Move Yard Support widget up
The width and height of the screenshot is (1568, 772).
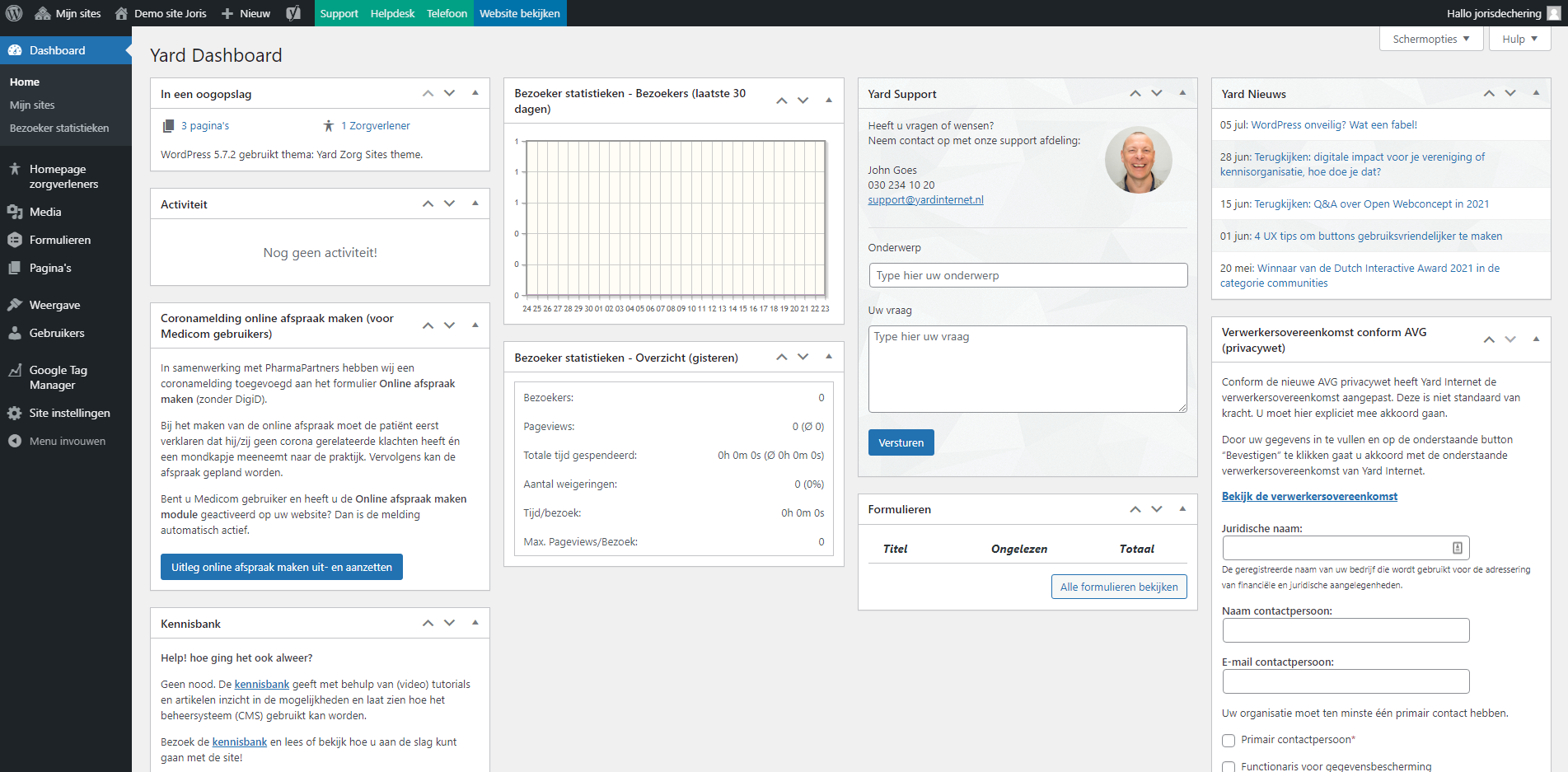pyautogui.click(x=1135, y=93)
